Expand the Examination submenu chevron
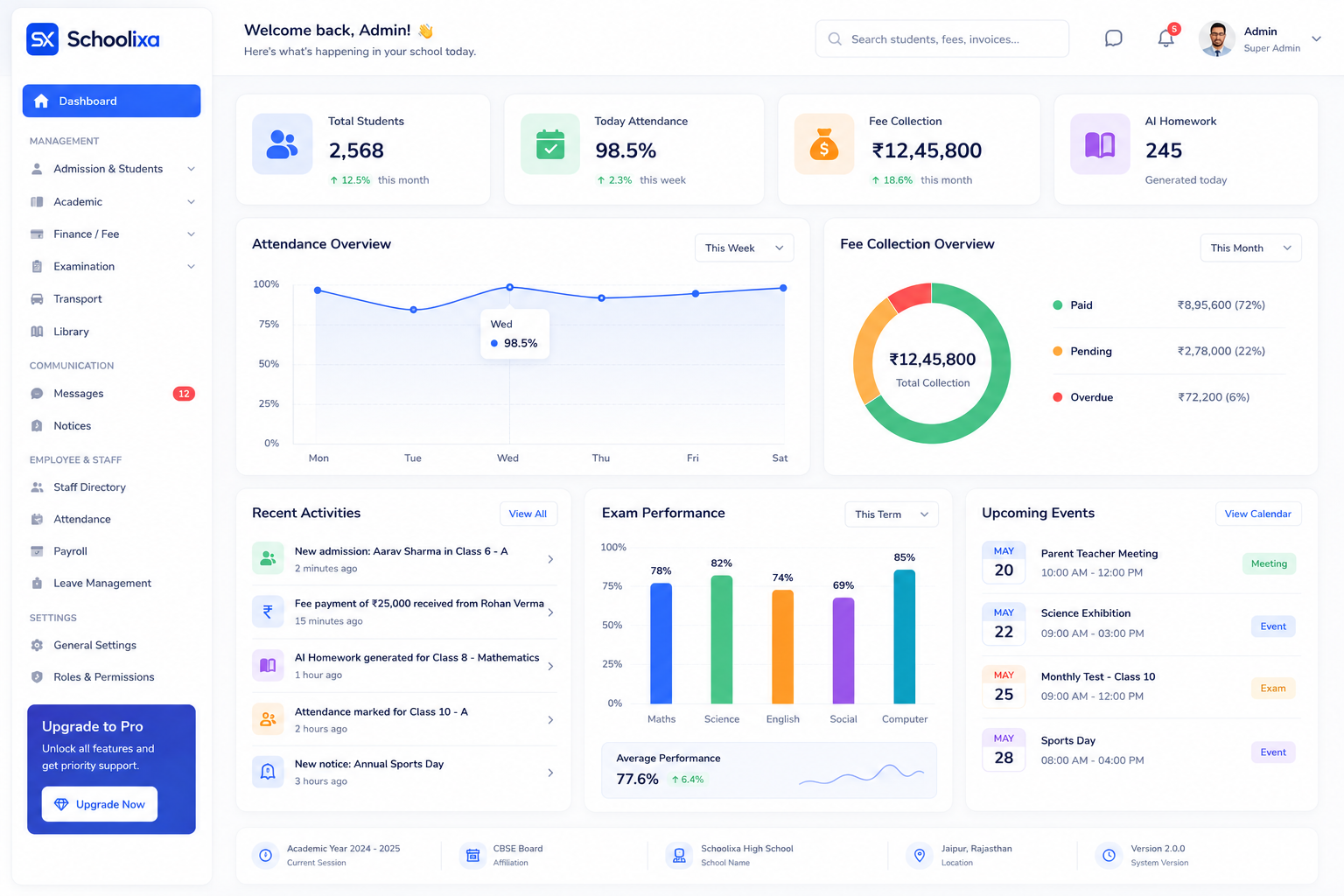 tap(191, 267)
